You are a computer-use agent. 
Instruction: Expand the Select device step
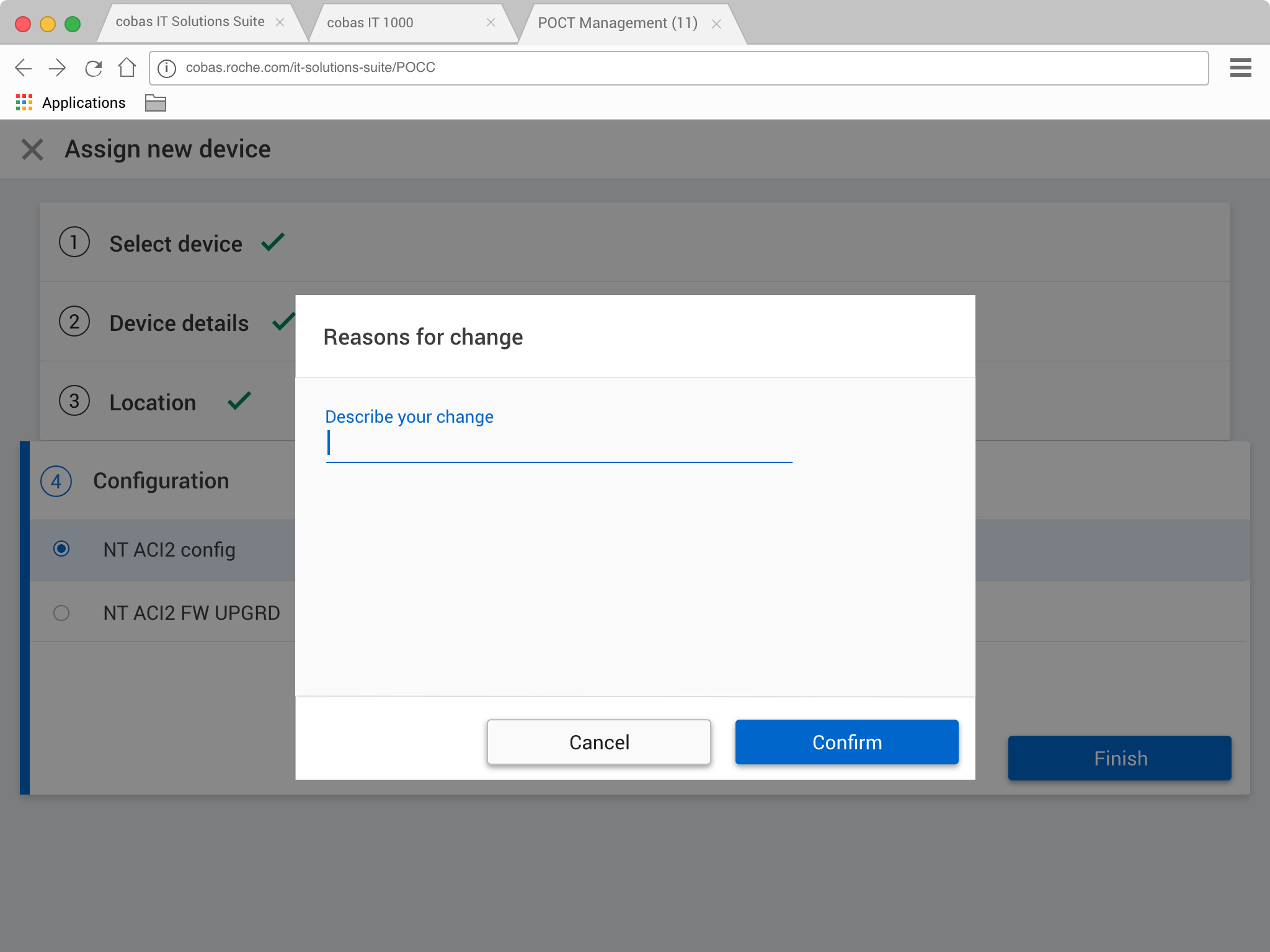pyautogui.click(x=175, y=244)
